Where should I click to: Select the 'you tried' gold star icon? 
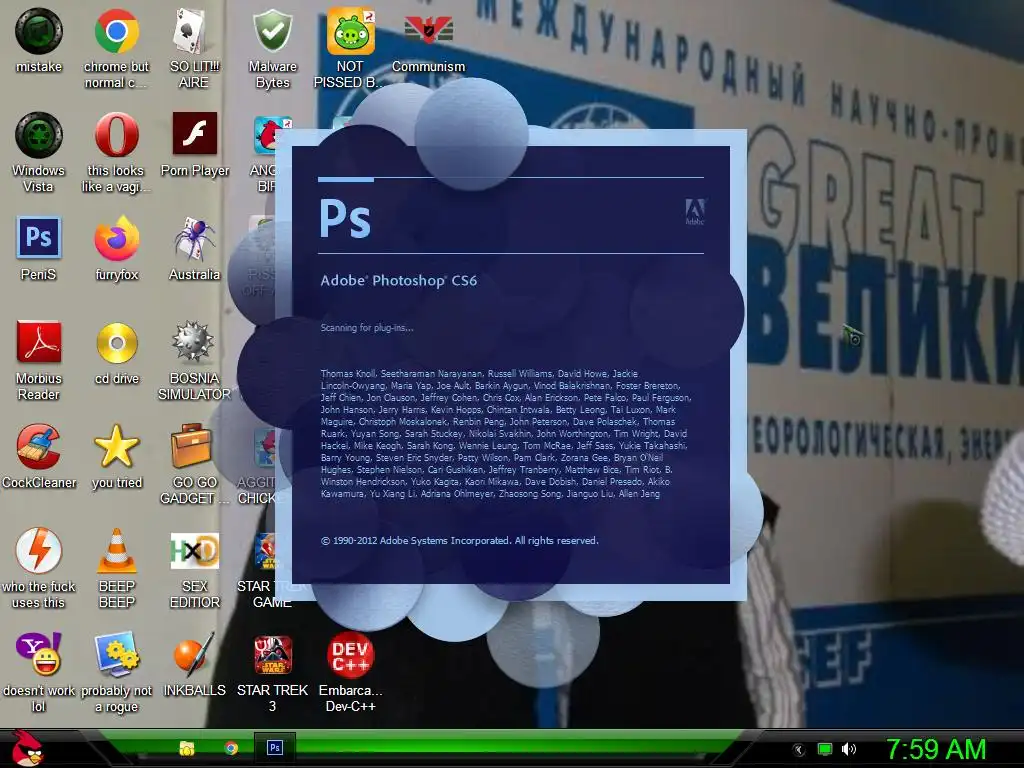(116, 446)
